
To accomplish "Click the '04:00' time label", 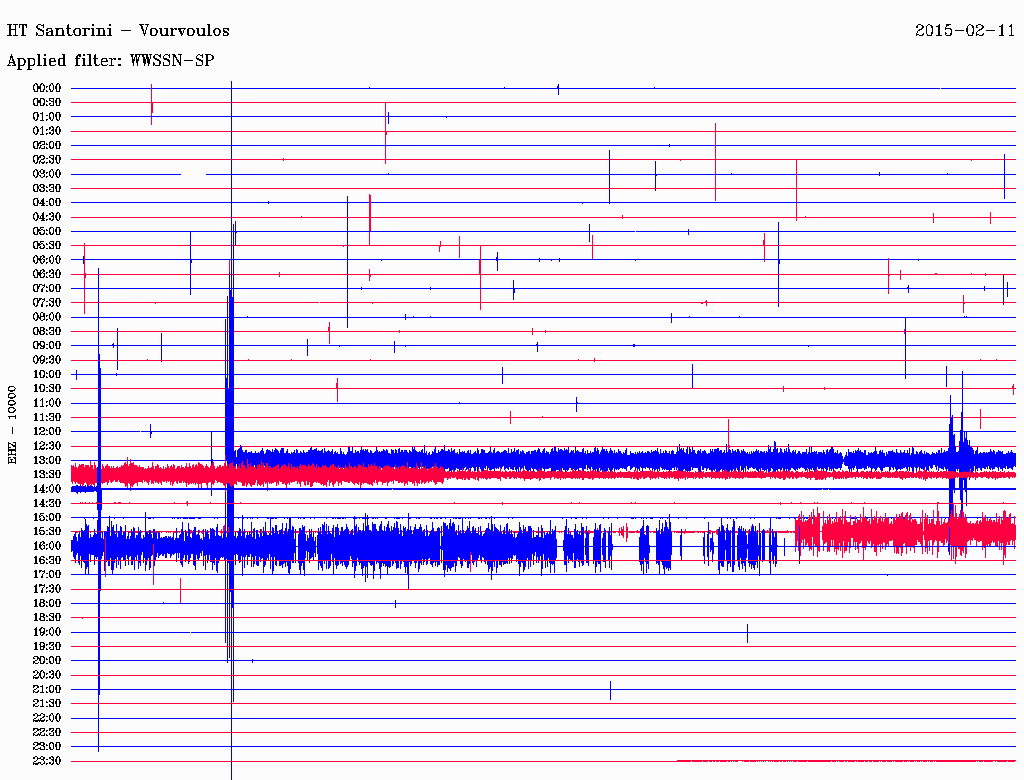I will coord(47,203).
